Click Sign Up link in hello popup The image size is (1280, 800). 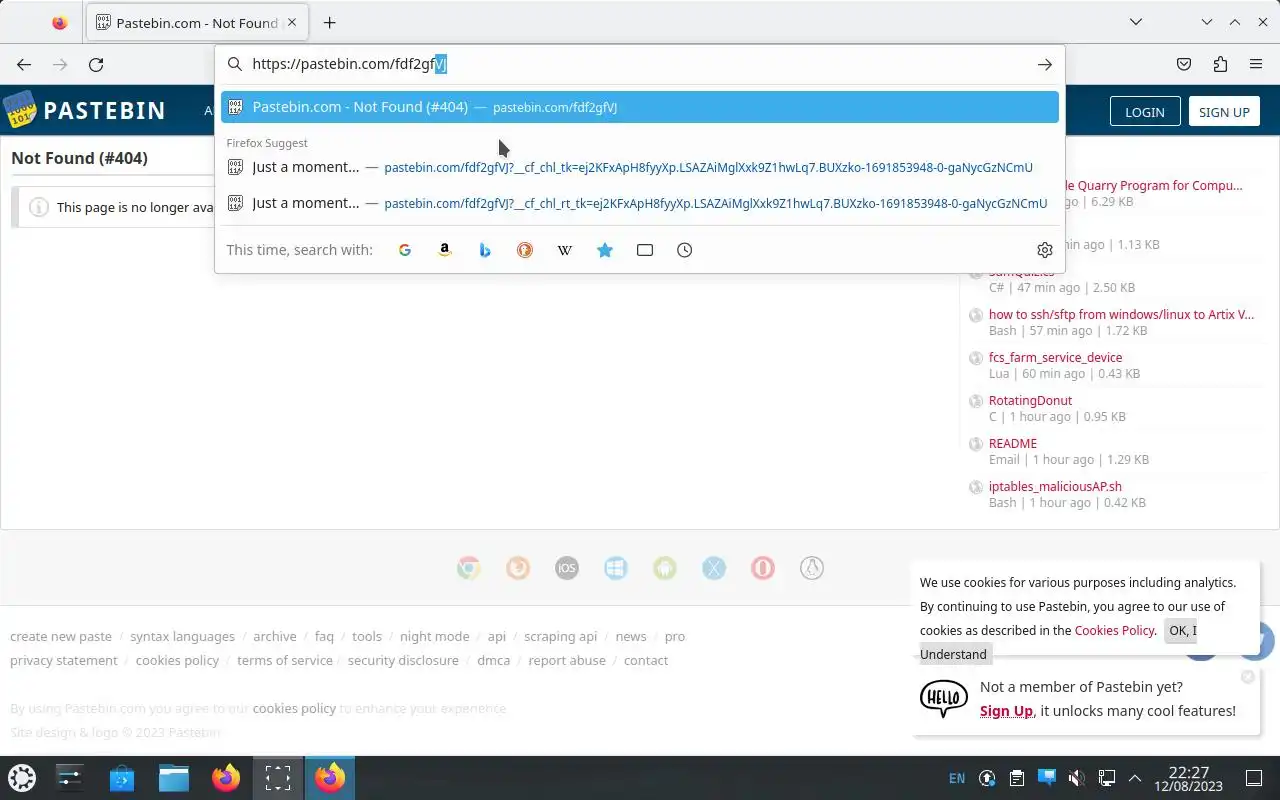[x=1006, y=711]
